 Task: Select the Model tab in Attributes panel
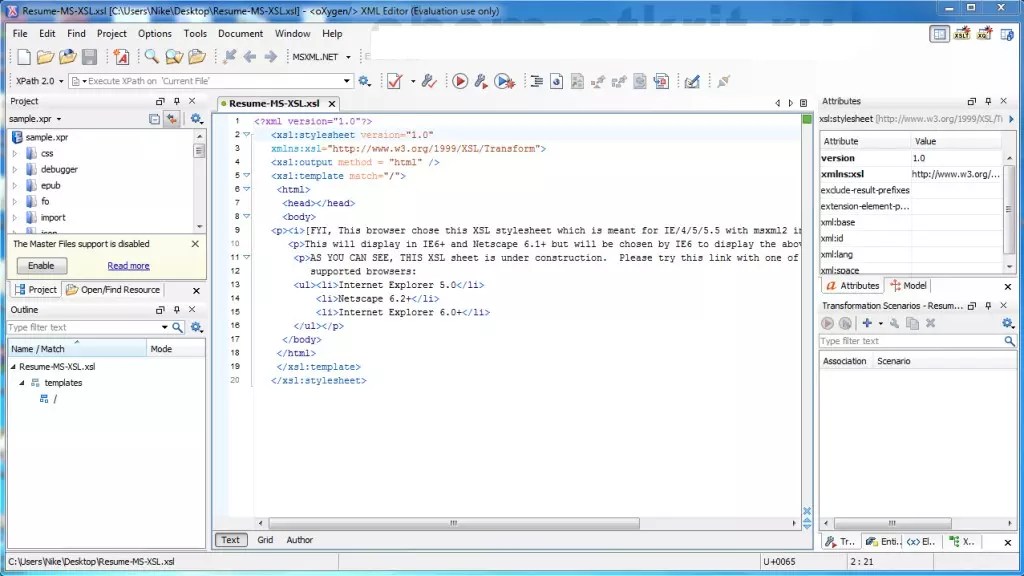(x=908, y=285)
